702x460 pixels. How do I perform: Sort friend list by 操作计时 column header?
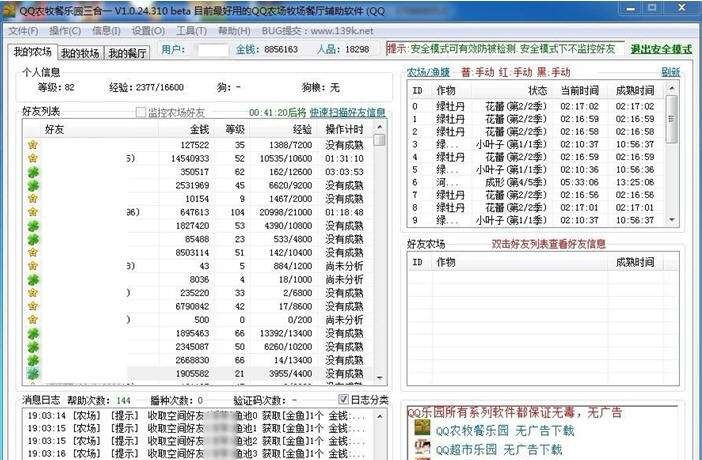coord(344,129)
